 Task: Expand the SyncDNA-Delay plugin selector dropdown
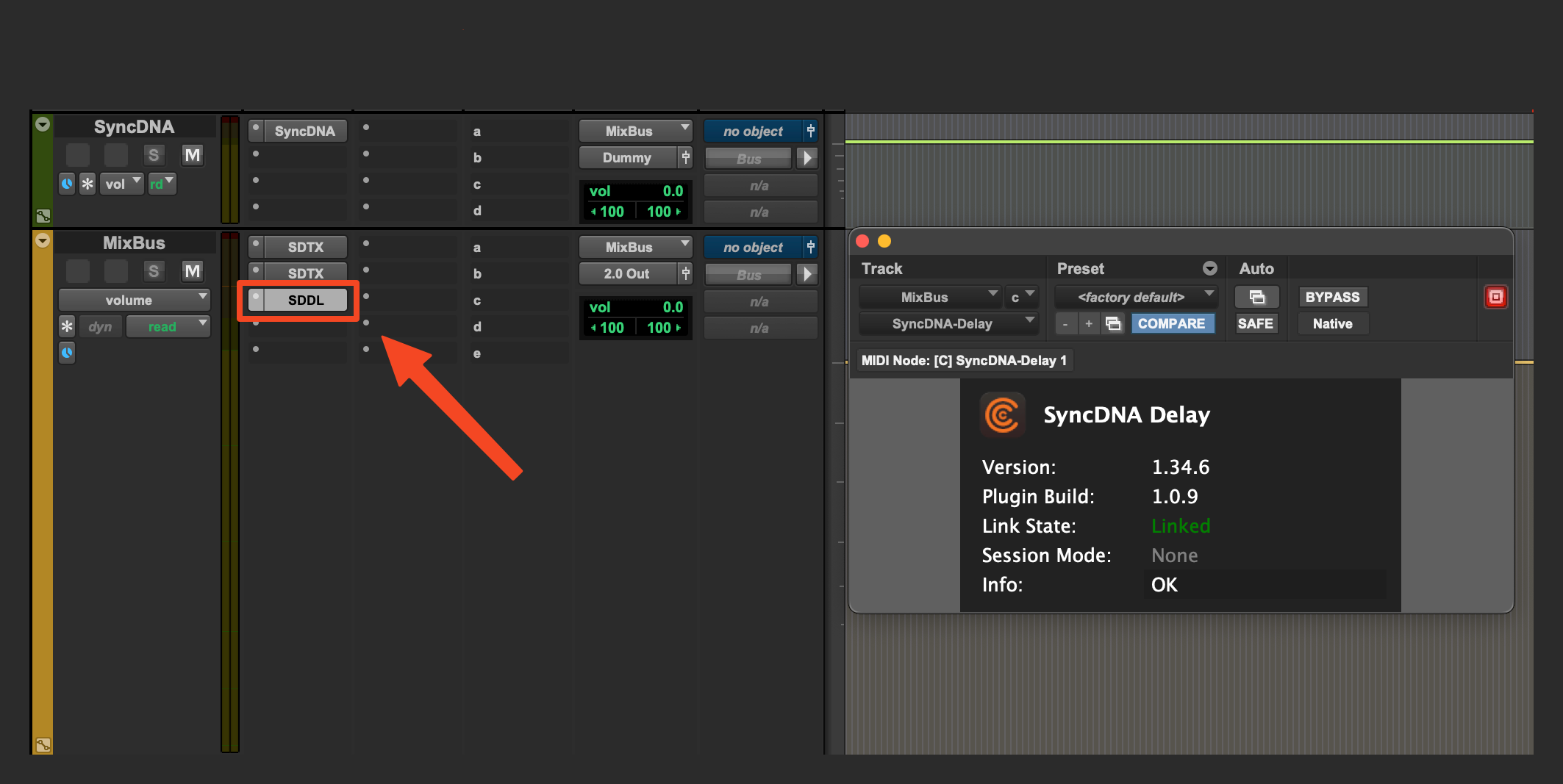948,323
